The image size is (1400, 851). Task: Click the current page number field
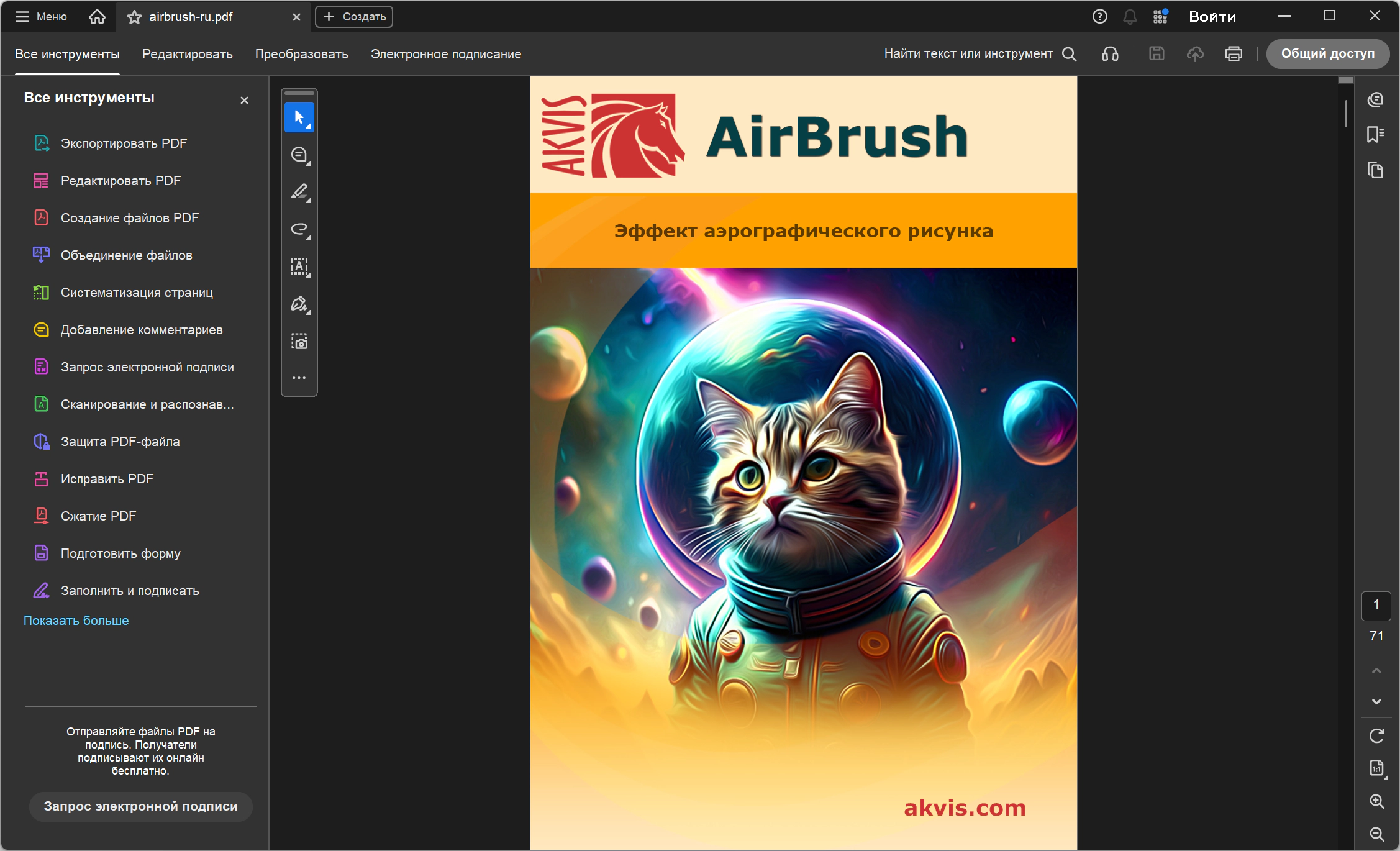point(1376,606)
